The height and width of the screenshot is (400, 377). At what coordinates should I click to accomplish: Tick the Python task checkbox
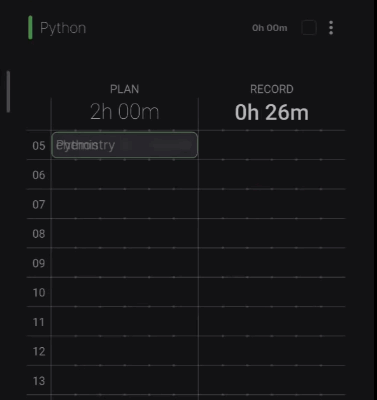coord(309,28)
